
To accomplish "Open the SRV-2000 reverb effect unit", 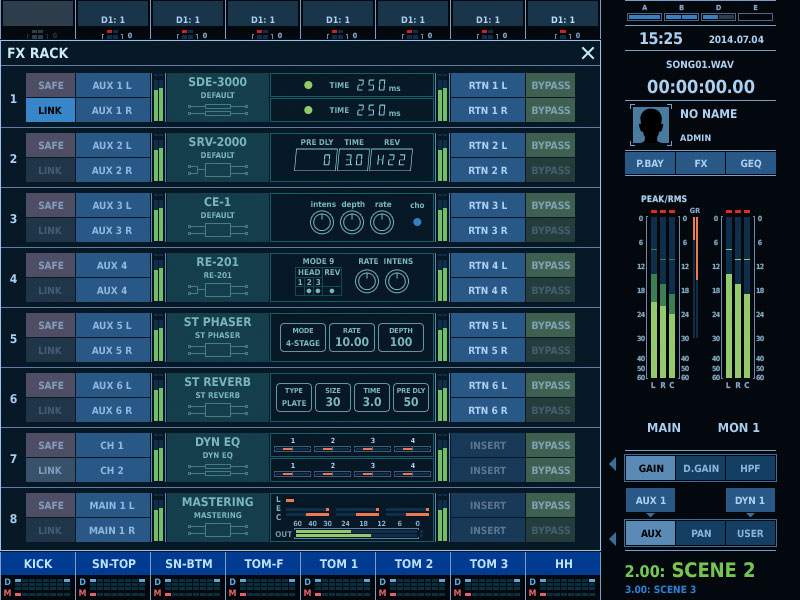I will pyautogui.click(x=217, y=157).
